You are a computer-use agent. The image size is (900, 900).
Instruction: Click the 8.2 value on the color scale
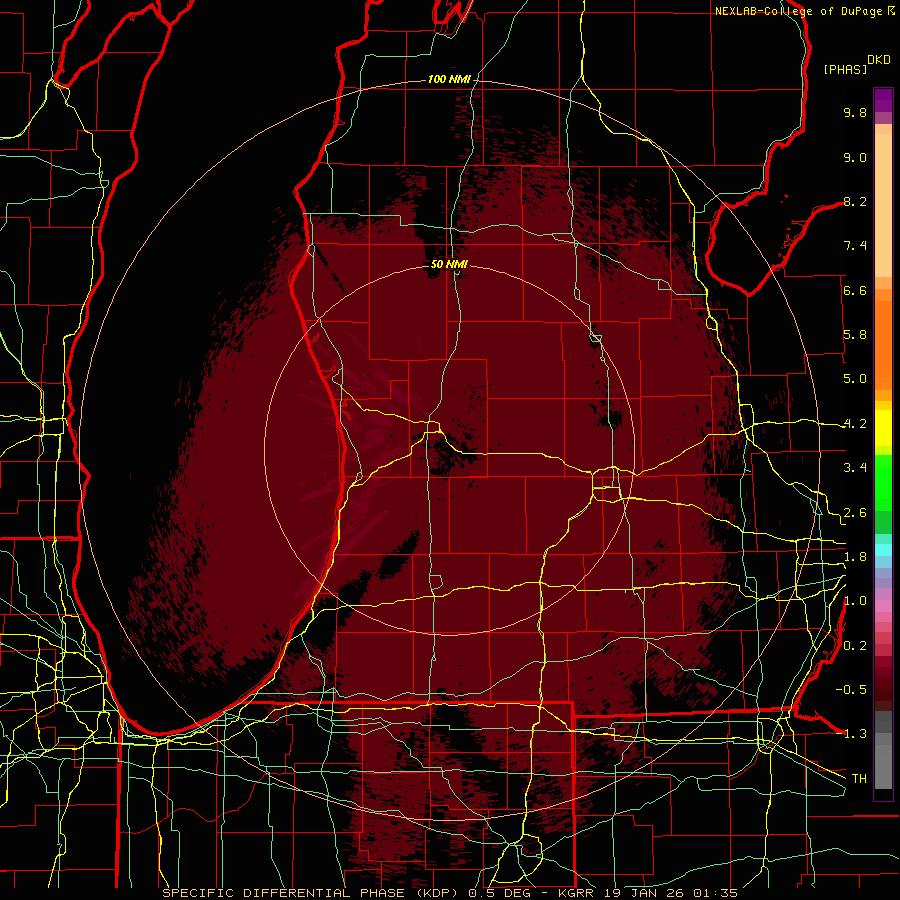(x=855, y=201)
